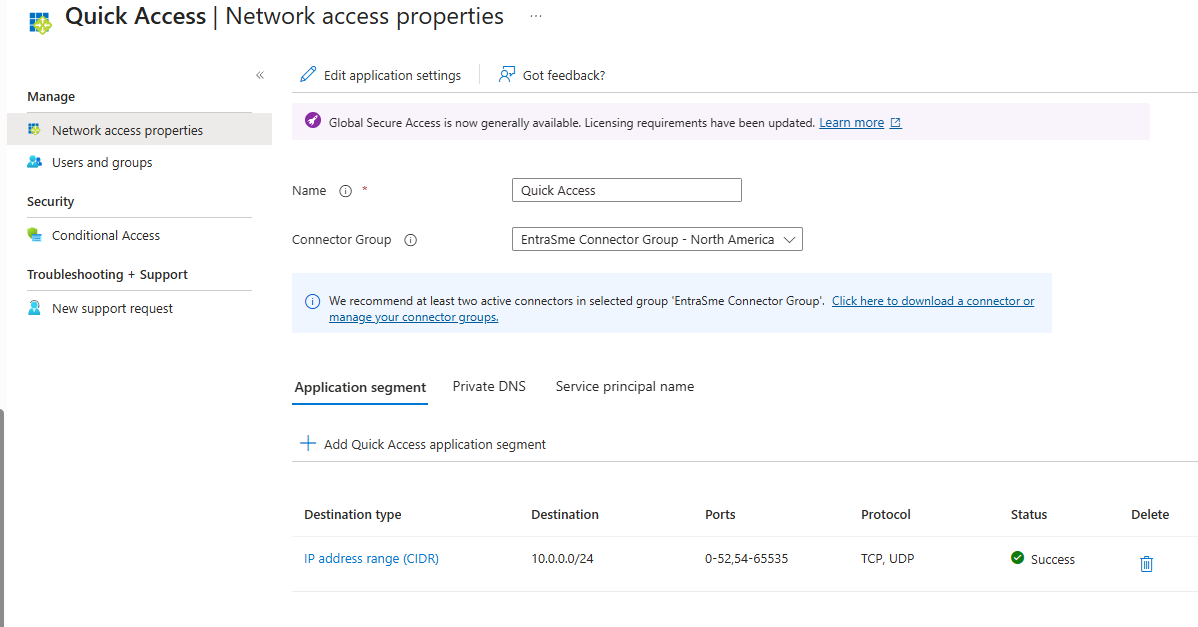Viewport: 1198px width, 627px height.
Task: Click the Status column header
Action: point(1028,515)
